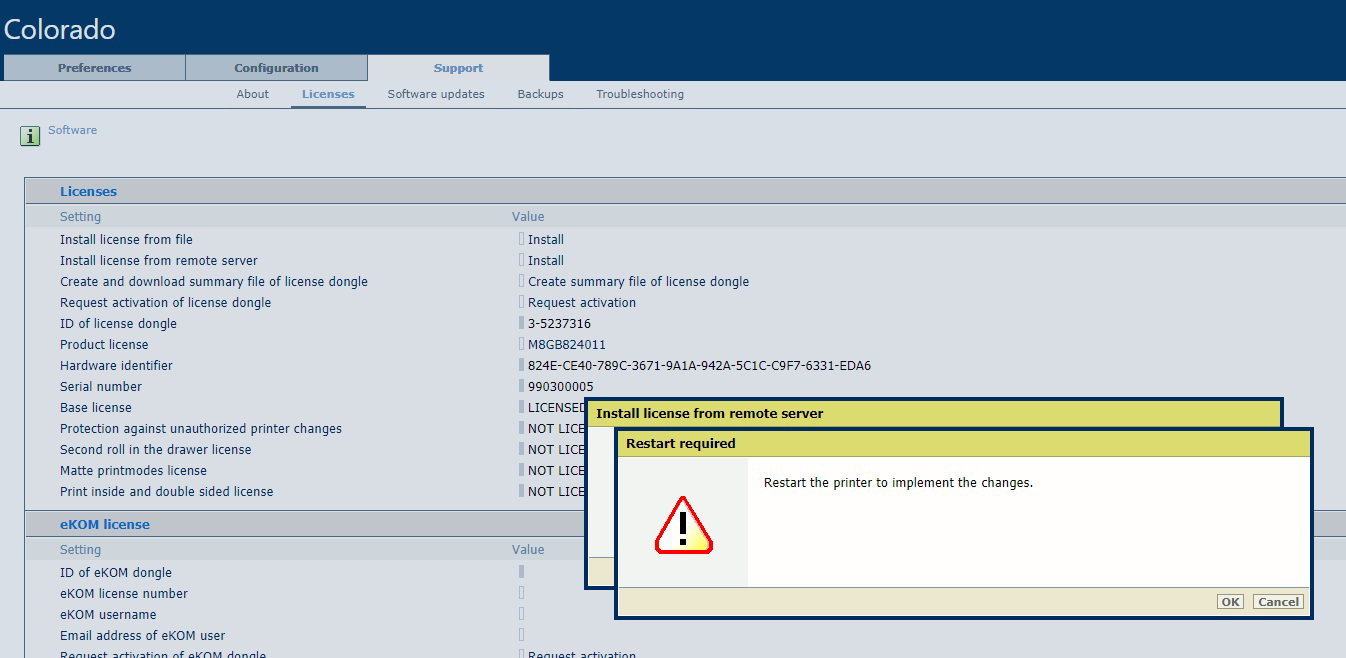Collapse the eKOM license section header

(x=104, y=524)
